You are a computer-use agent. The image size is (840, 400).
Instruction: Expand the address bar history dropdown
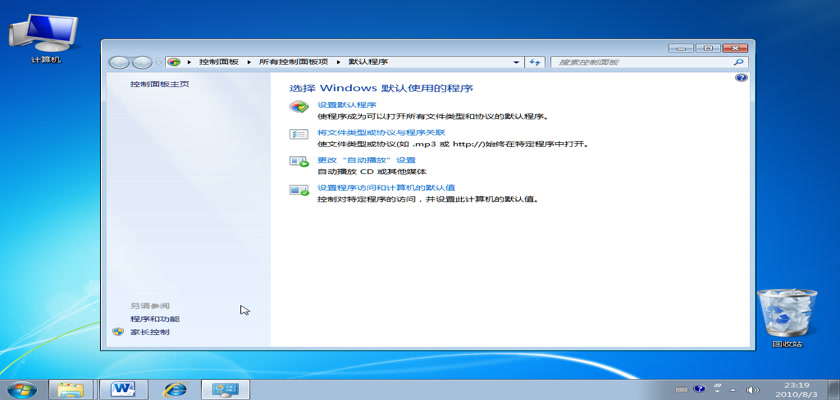516,63
